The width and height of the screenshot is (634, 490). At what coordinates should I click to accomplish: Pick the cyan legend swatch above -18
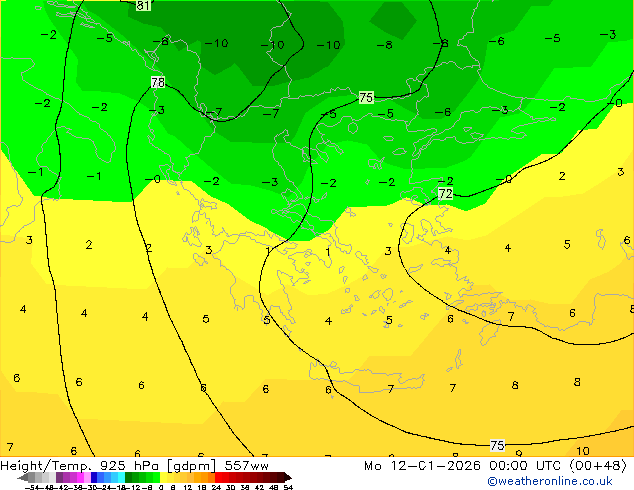tap(122, 477)
